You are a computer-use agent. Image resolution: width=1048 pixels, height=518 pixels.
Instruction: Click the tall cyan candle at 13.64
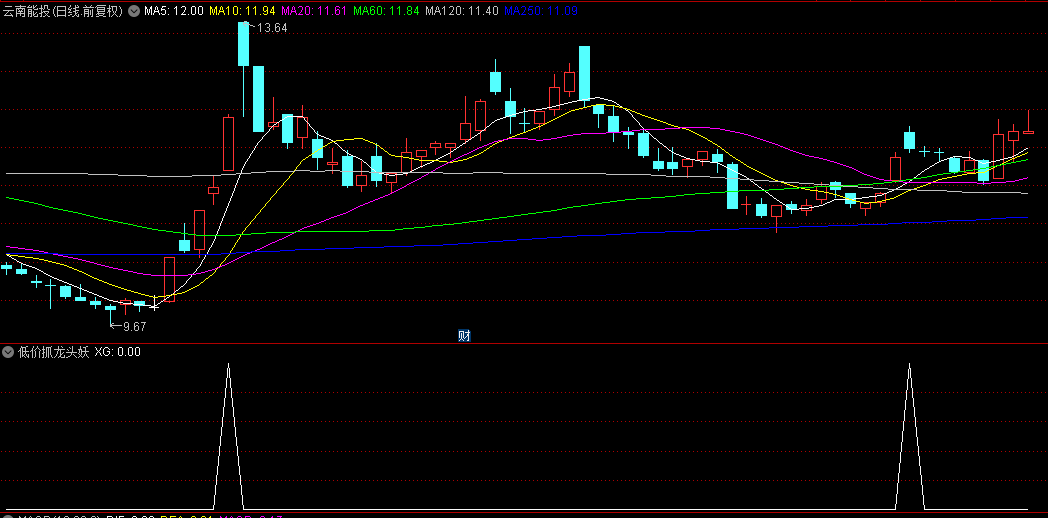[x=244, y=44]
